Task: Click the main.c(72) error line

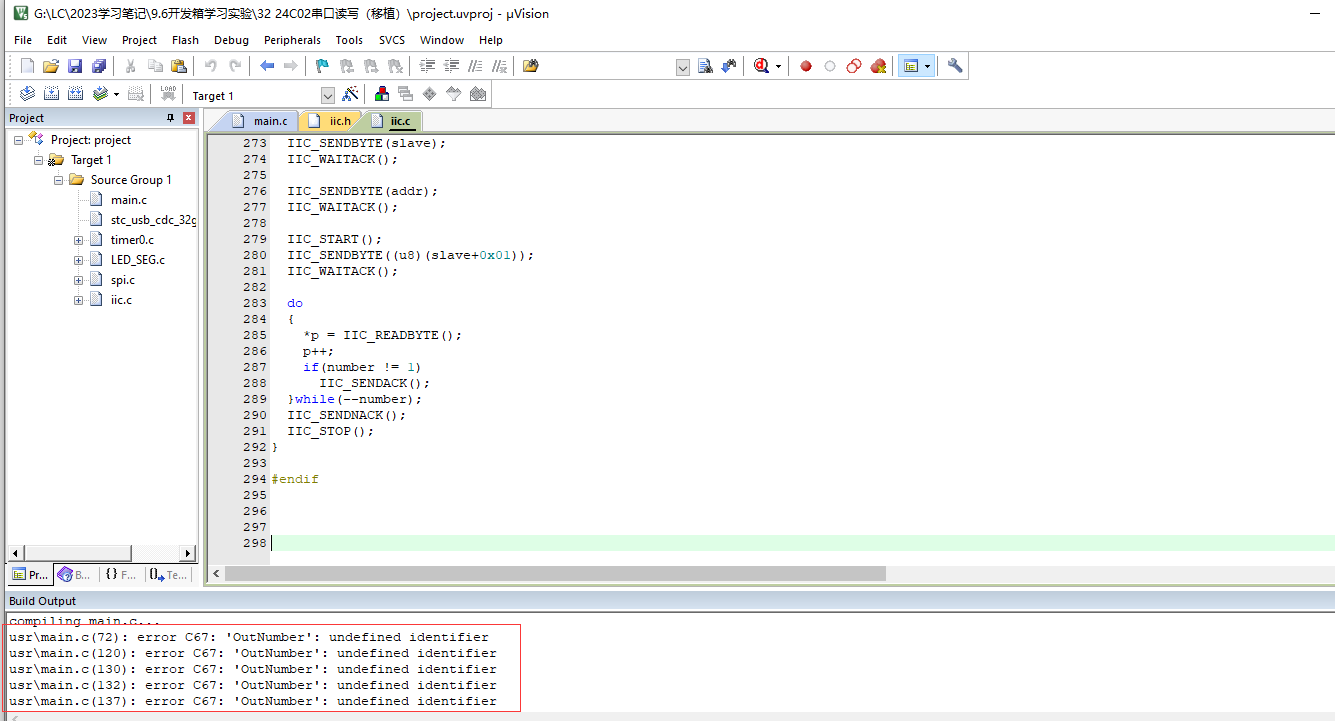Action: 249,637
